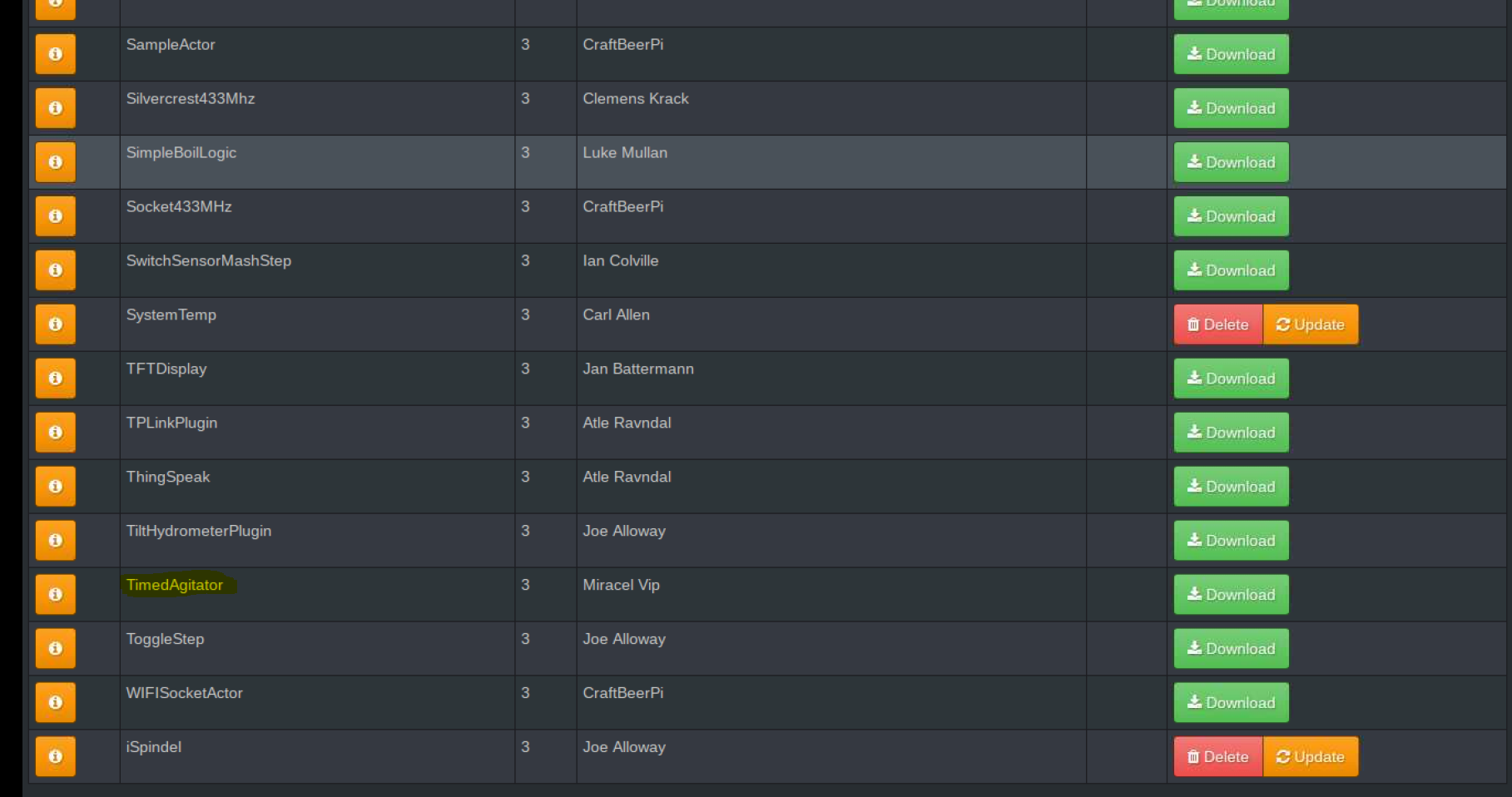This screenshot has width=1512, height=797.
Task: View info for ThingSpeak plugin
Action: pos(55,487)
